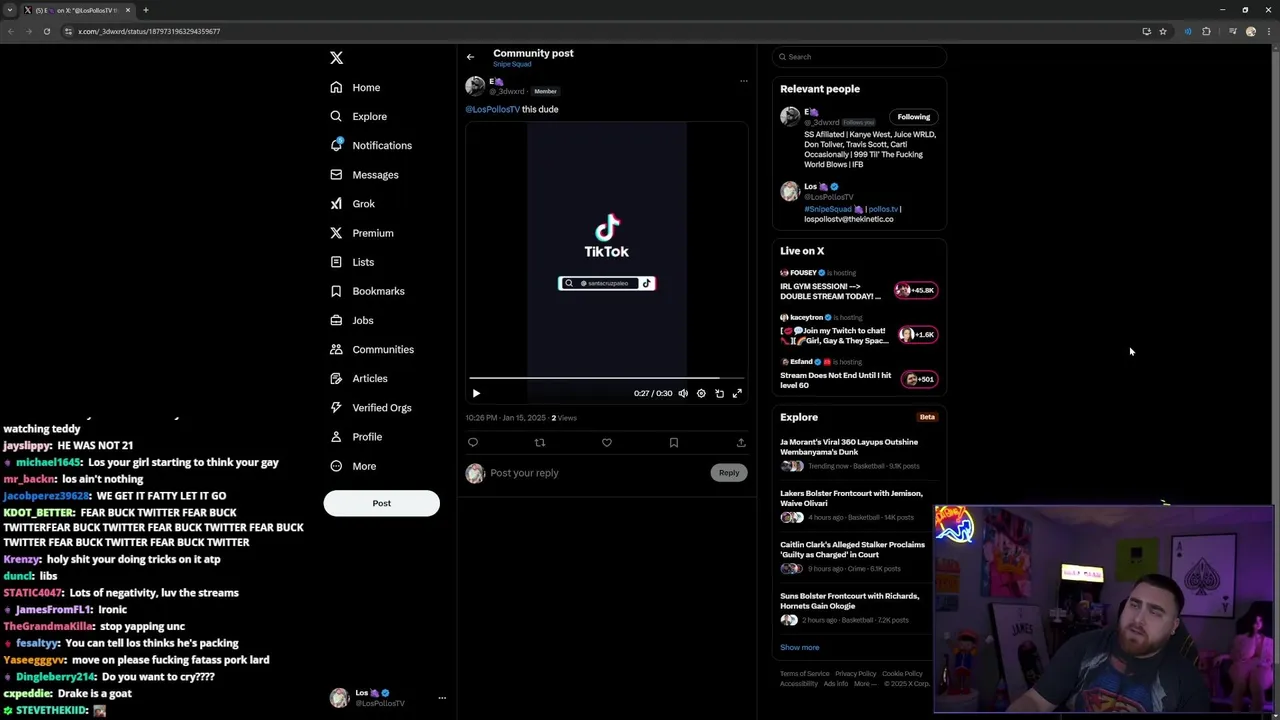The height and width of the screenshot is (720, 1280).
Task: Click the Communities people icon
Action: [x=336, y=349]
